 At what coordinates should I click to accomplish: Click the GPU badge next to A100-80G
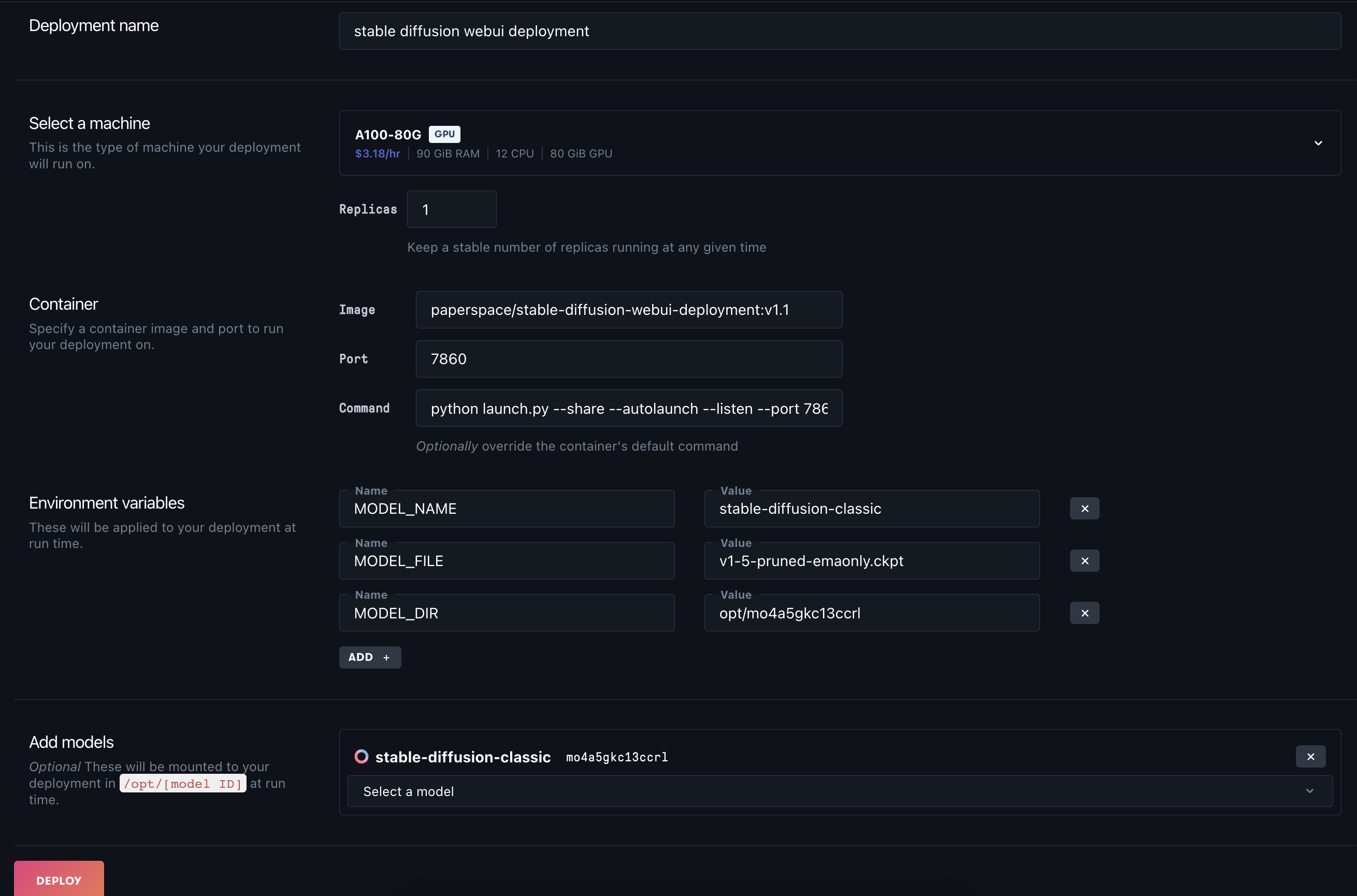point(443,134)
